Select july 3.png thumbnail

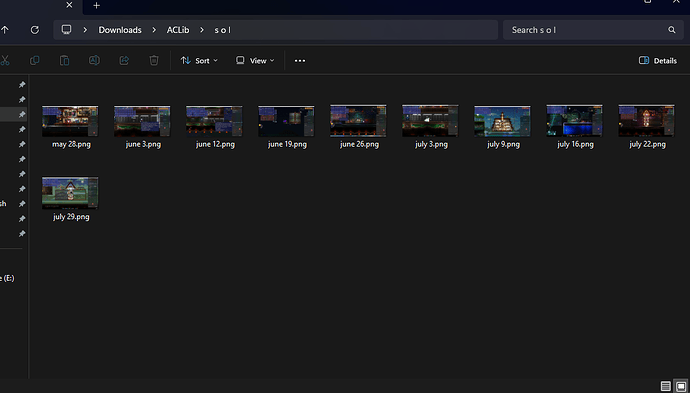pyautogui.click(x=430, y=121)
